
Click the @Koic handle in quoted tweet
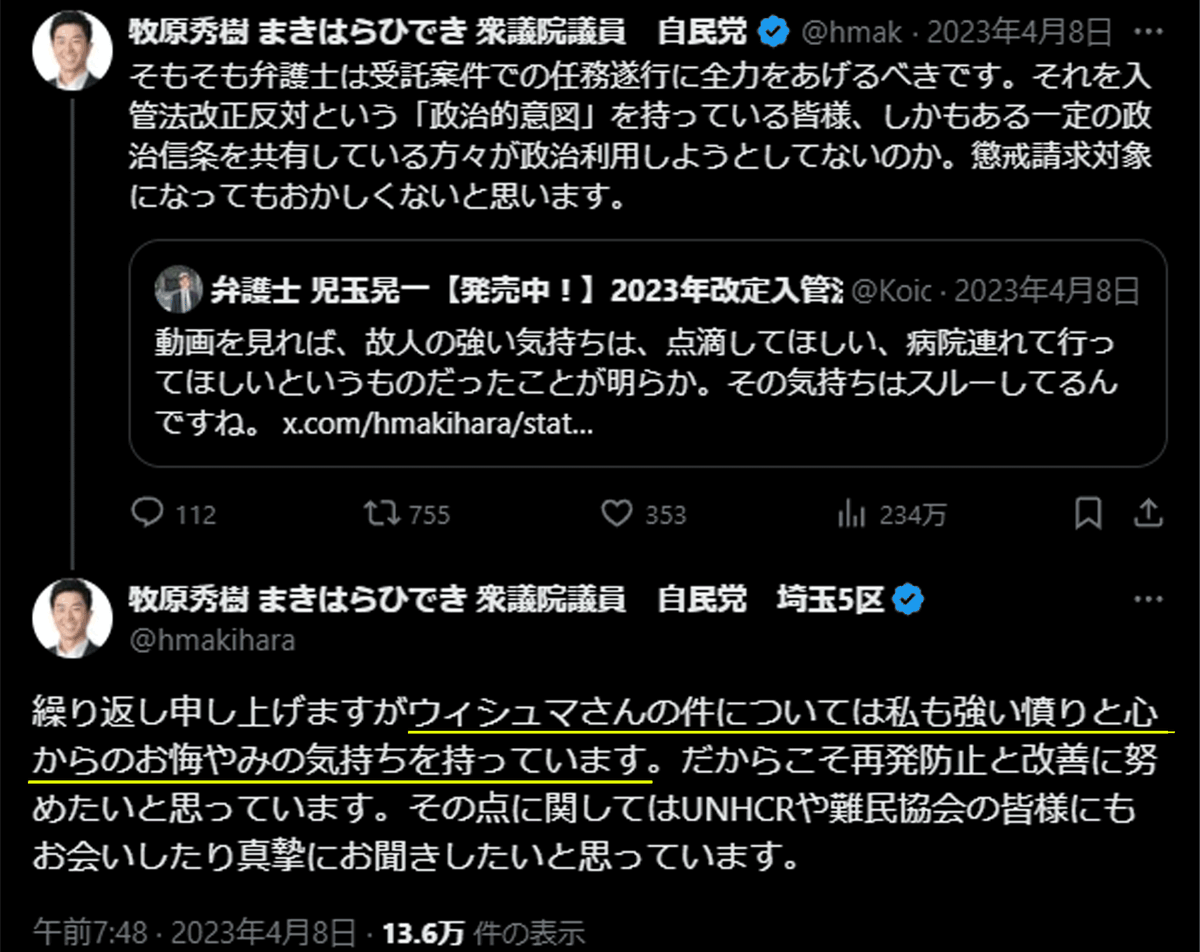pyautogui.click(x=891, y=291)
